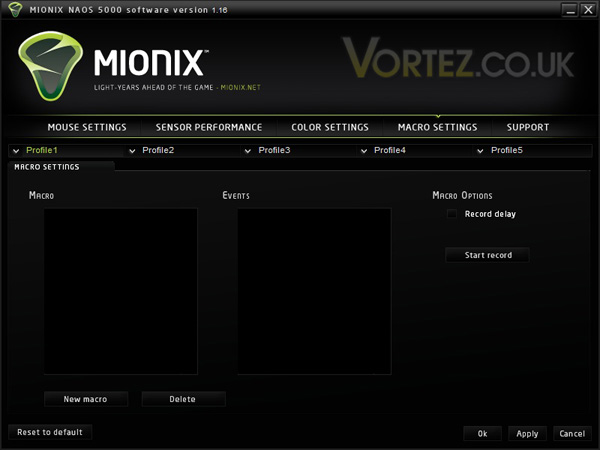Open the MIONIX.NET link
This screenshot has height=450, width=600.
tap(240, 88)
